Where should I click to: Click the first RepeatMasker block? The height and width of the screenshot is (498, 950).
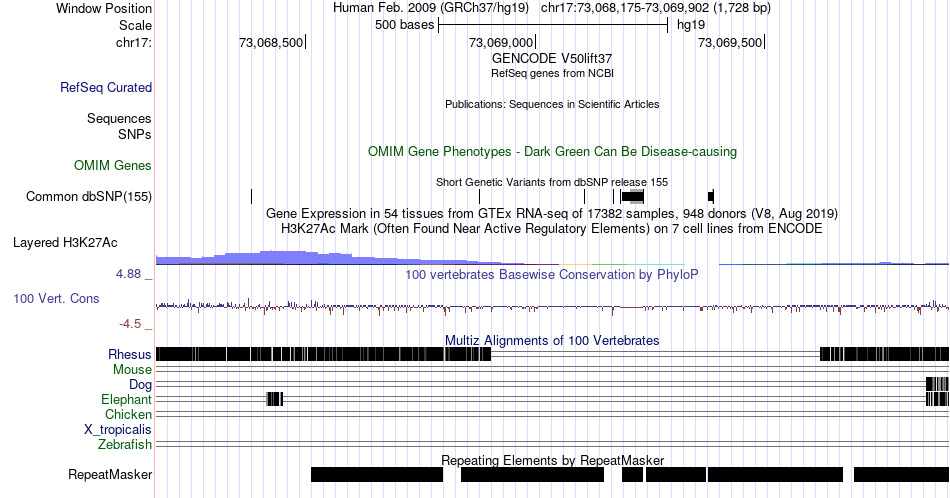click(377, 474)
